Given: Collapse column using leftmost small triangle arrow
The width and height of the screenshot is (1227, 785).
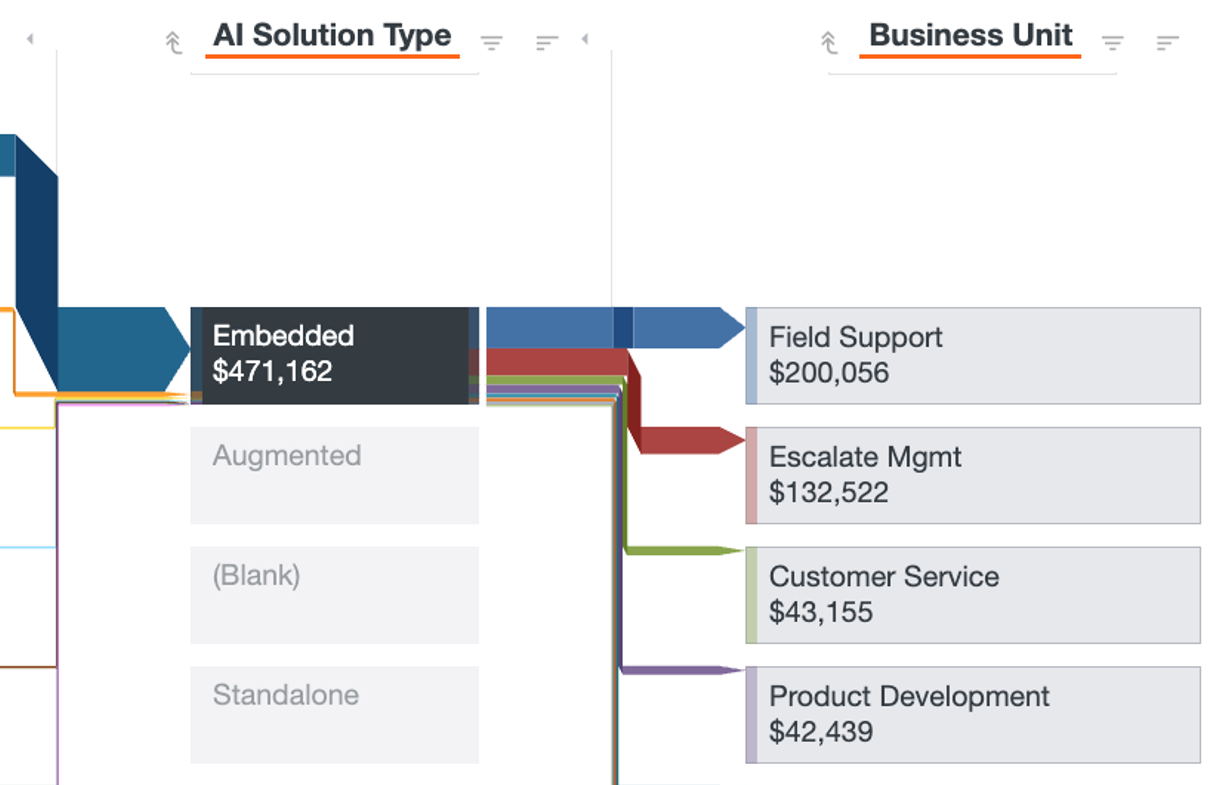Looking at the screenshot, I should tap(30, 39).
